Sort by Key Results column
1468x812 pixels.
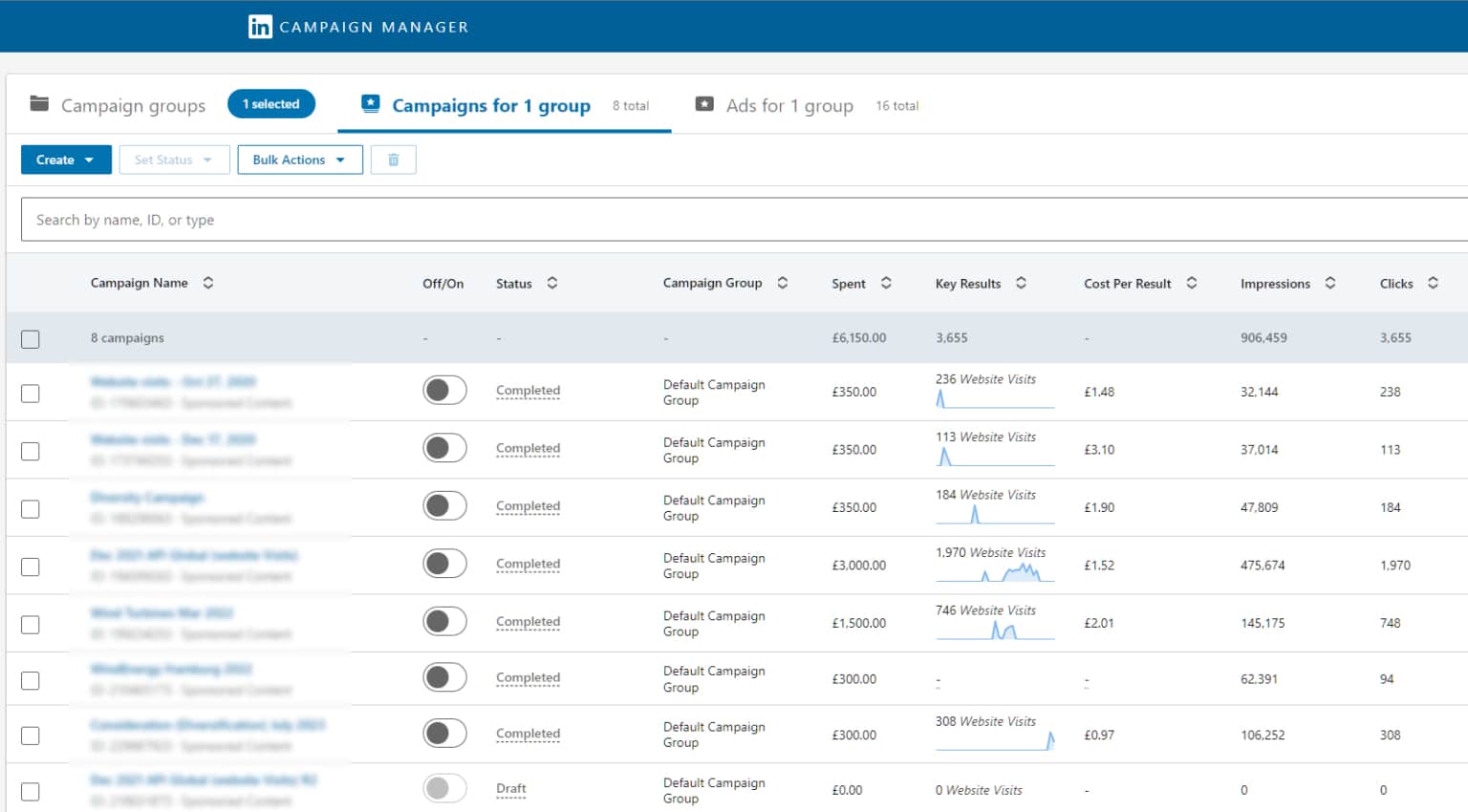click(x=1021, y=283)
